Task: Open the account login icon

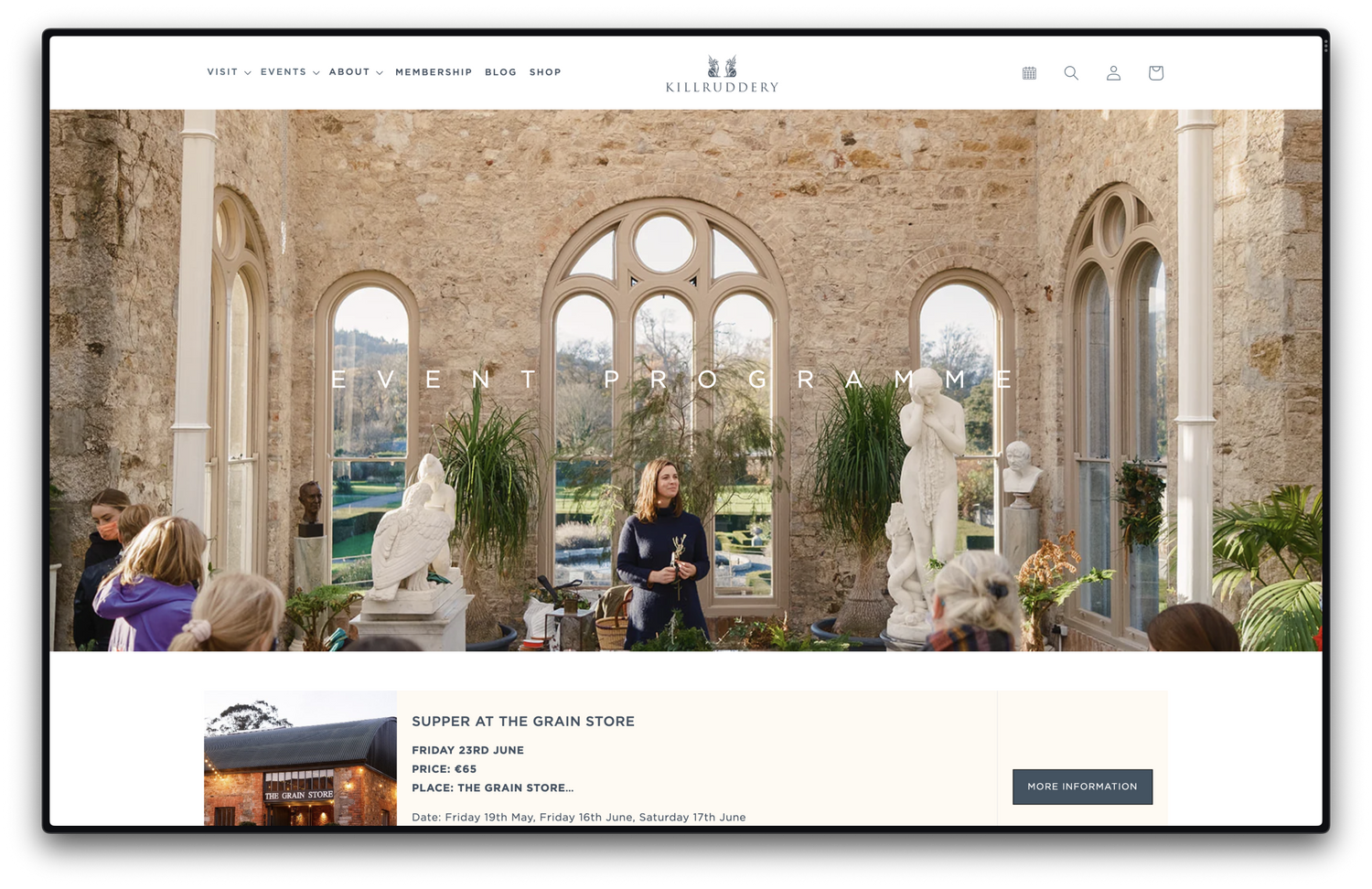Action: 1113,73
